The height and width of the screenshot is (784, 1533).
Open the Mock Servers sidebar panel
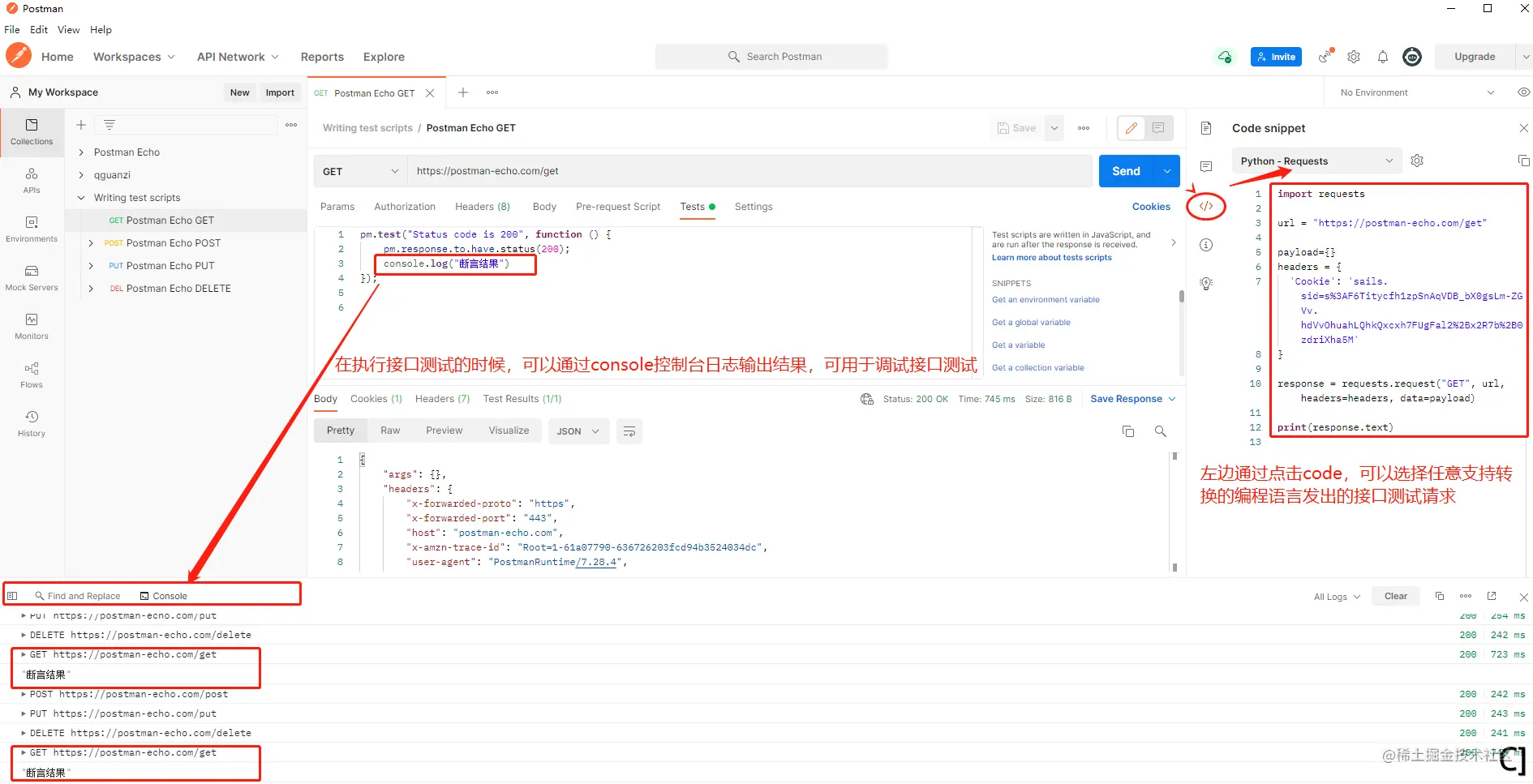(x=32, y=278)
